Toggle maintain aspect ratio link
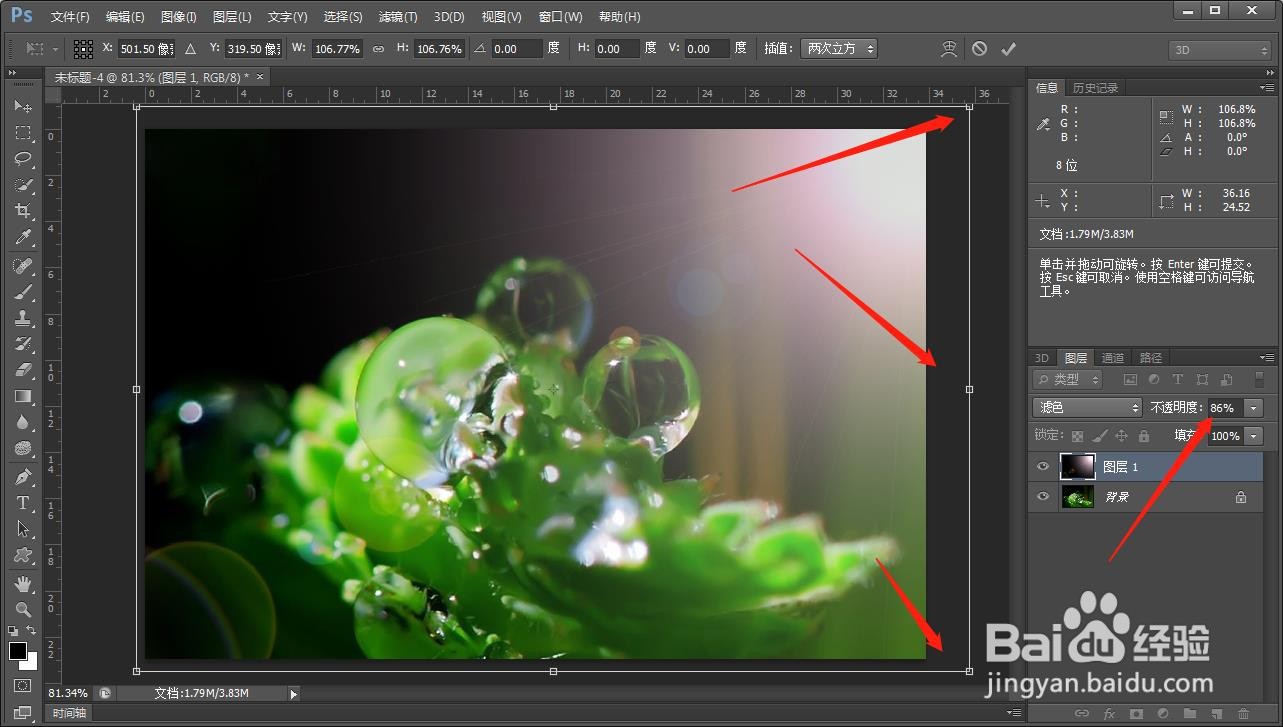Image resolution: width=1283 pixels, height=727 pixels. click(x=378, y=48)
